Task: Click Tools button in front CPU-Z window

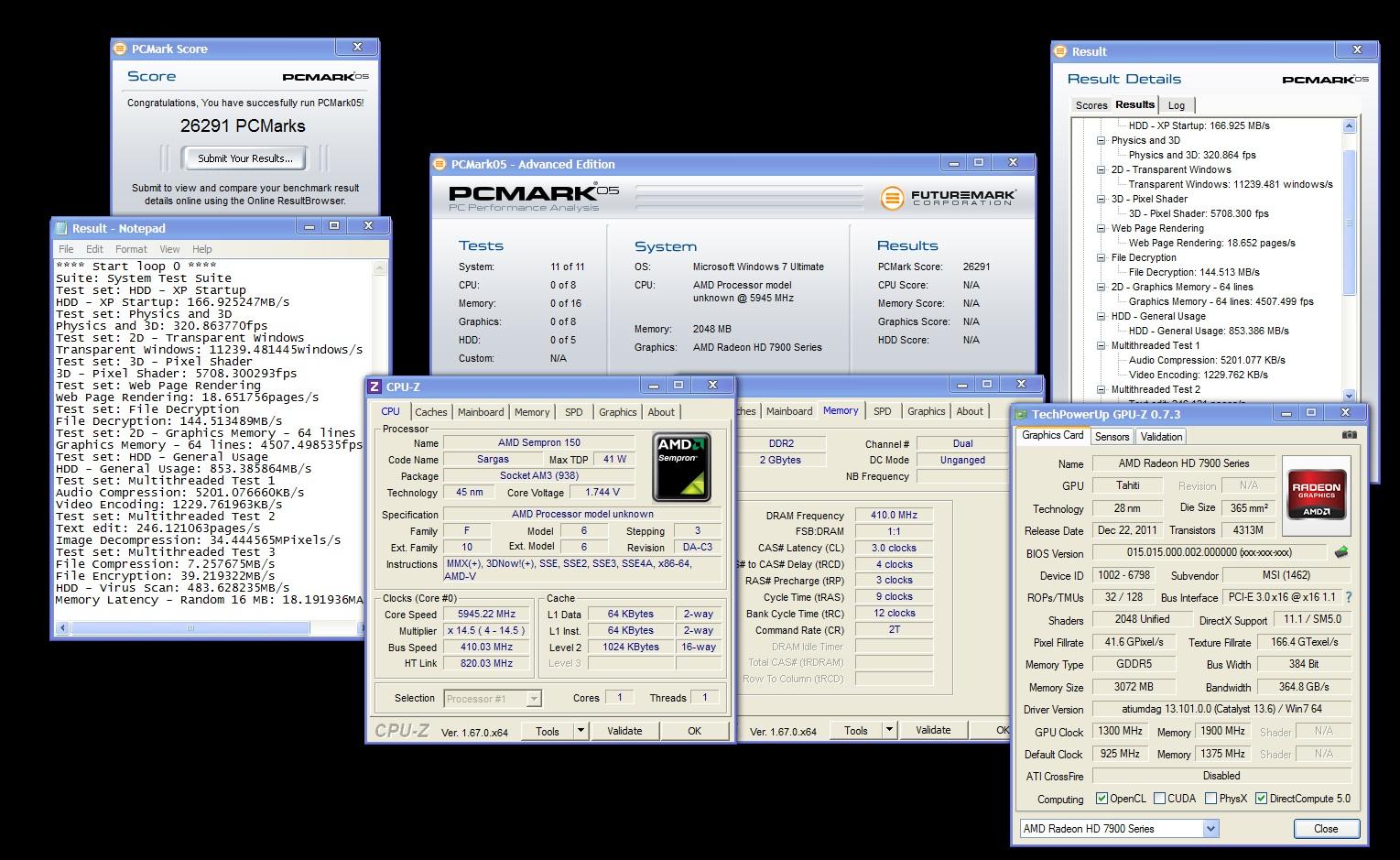Action: [x=548, y=731]
